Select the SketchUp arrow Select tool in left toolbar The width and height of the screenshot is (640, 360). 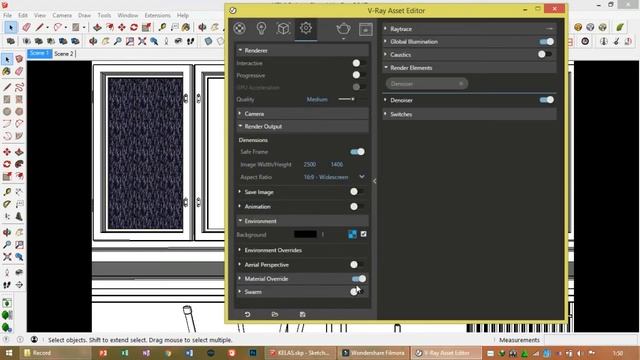(x=7, y=60)
